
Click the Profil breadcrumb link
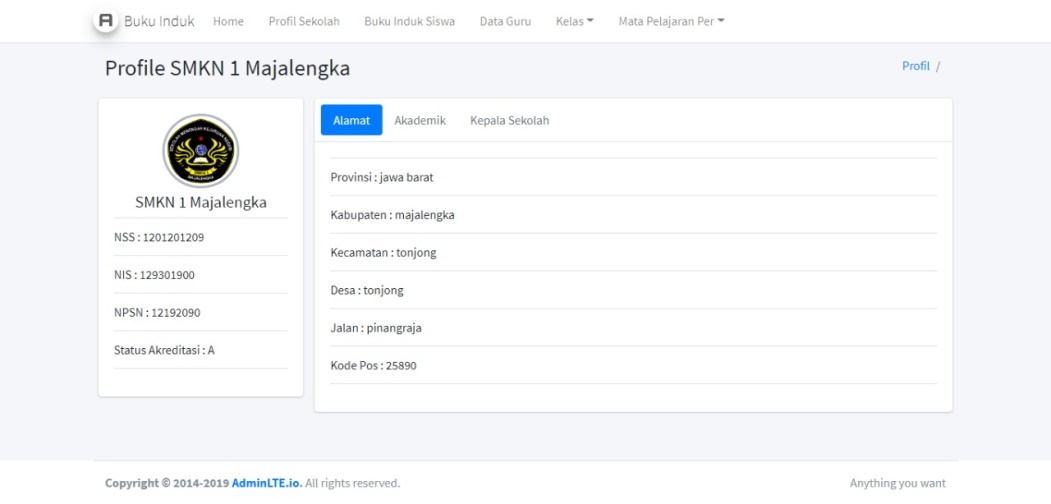(x=916, y=66)
